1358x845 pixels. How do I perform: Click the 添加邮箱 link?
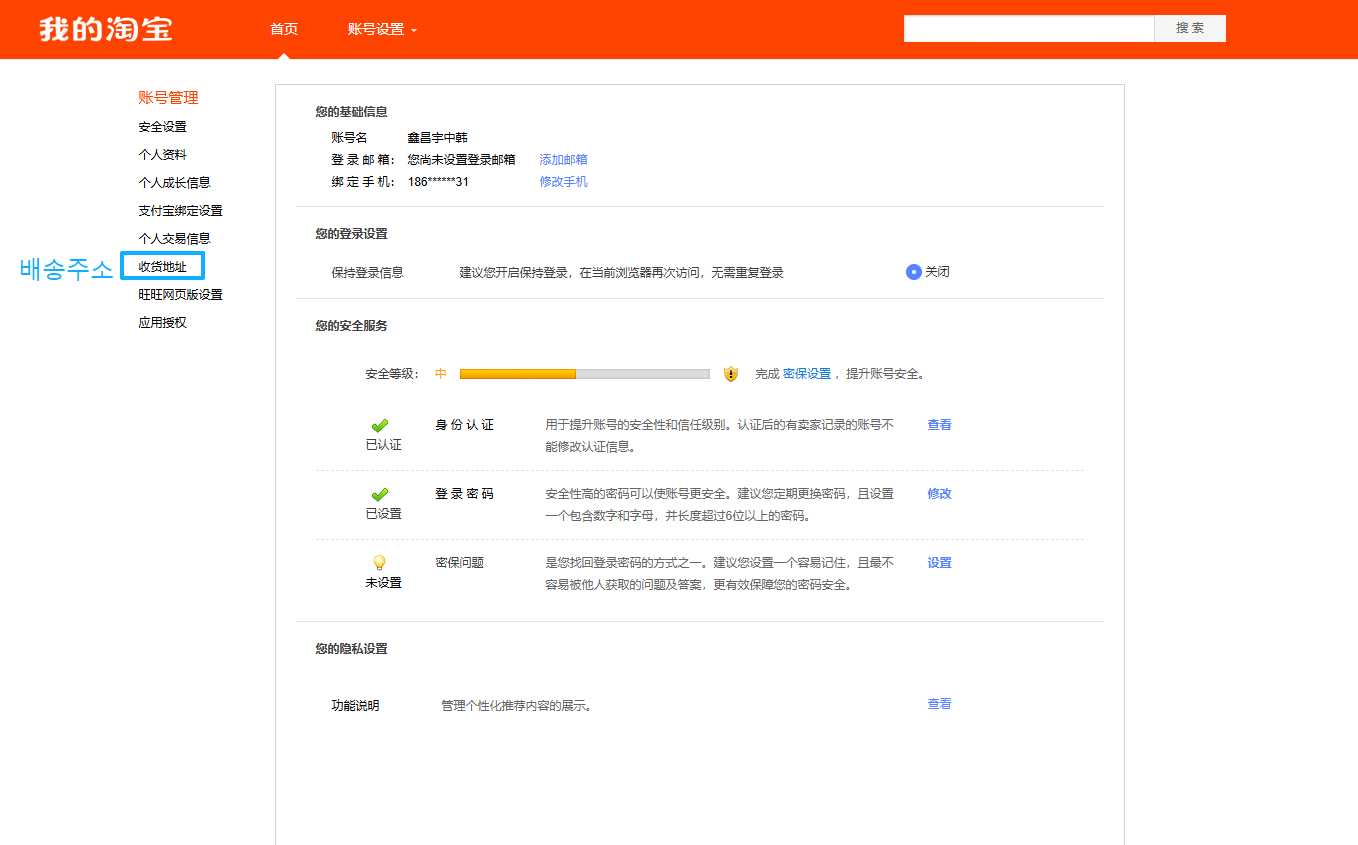563,160
